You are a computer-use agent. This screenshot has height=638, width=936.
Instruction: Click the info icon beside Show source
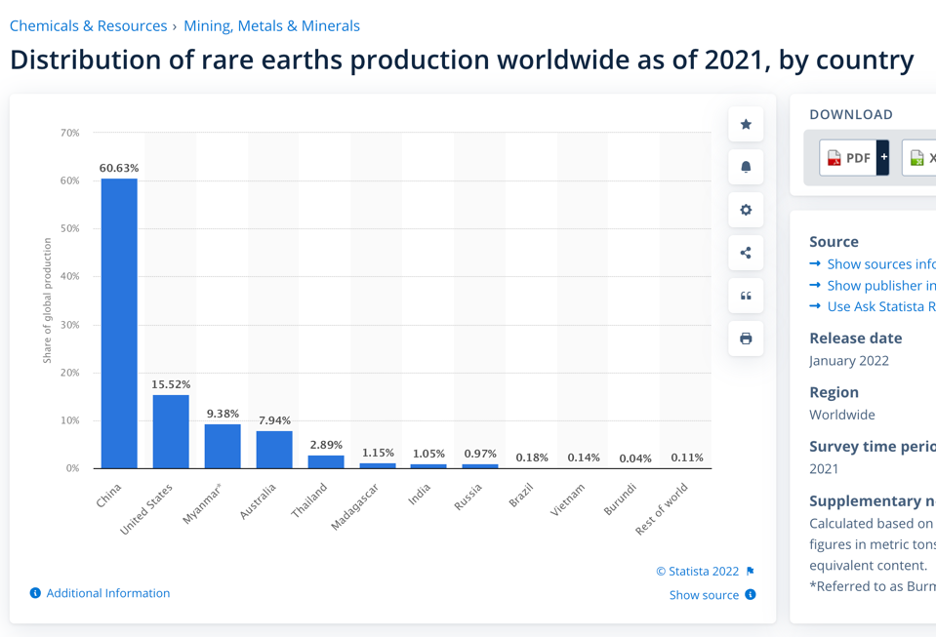pyautogui.click(x=751, y=595)
